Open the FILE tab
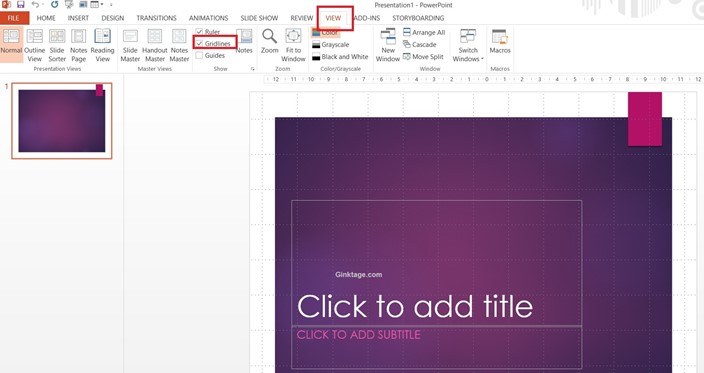Screen dimensions: 704x373 coord(14,18)
